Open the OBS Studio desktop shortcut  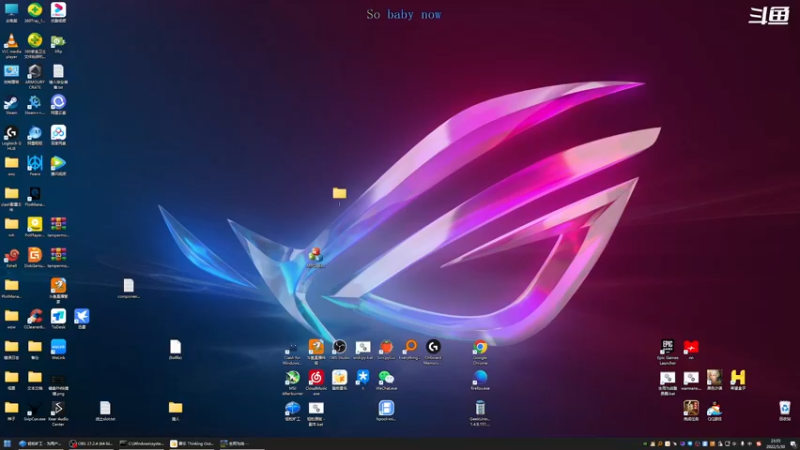(339, 350)
